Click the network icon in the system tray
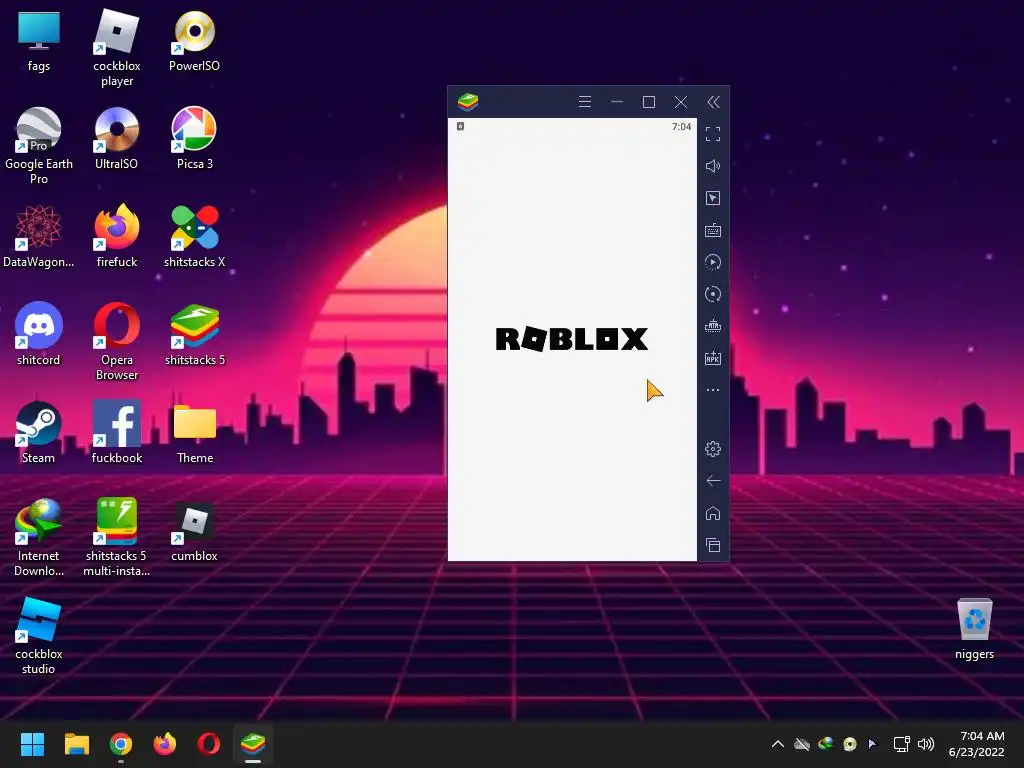Screen dimensions: 1024x768 tap(902, 744)
